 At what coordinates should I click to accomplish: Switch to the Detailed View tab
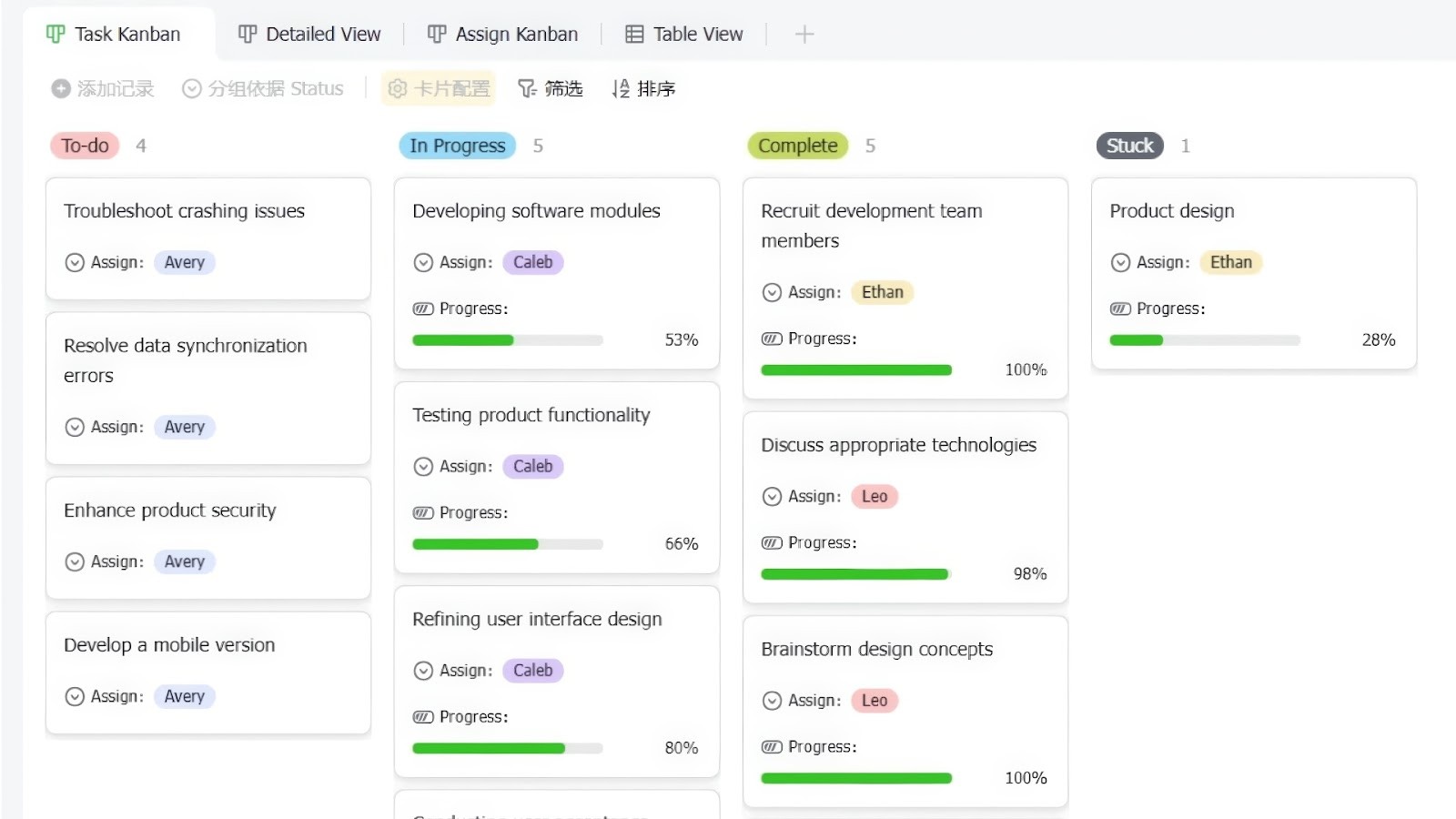coord(323,34)
